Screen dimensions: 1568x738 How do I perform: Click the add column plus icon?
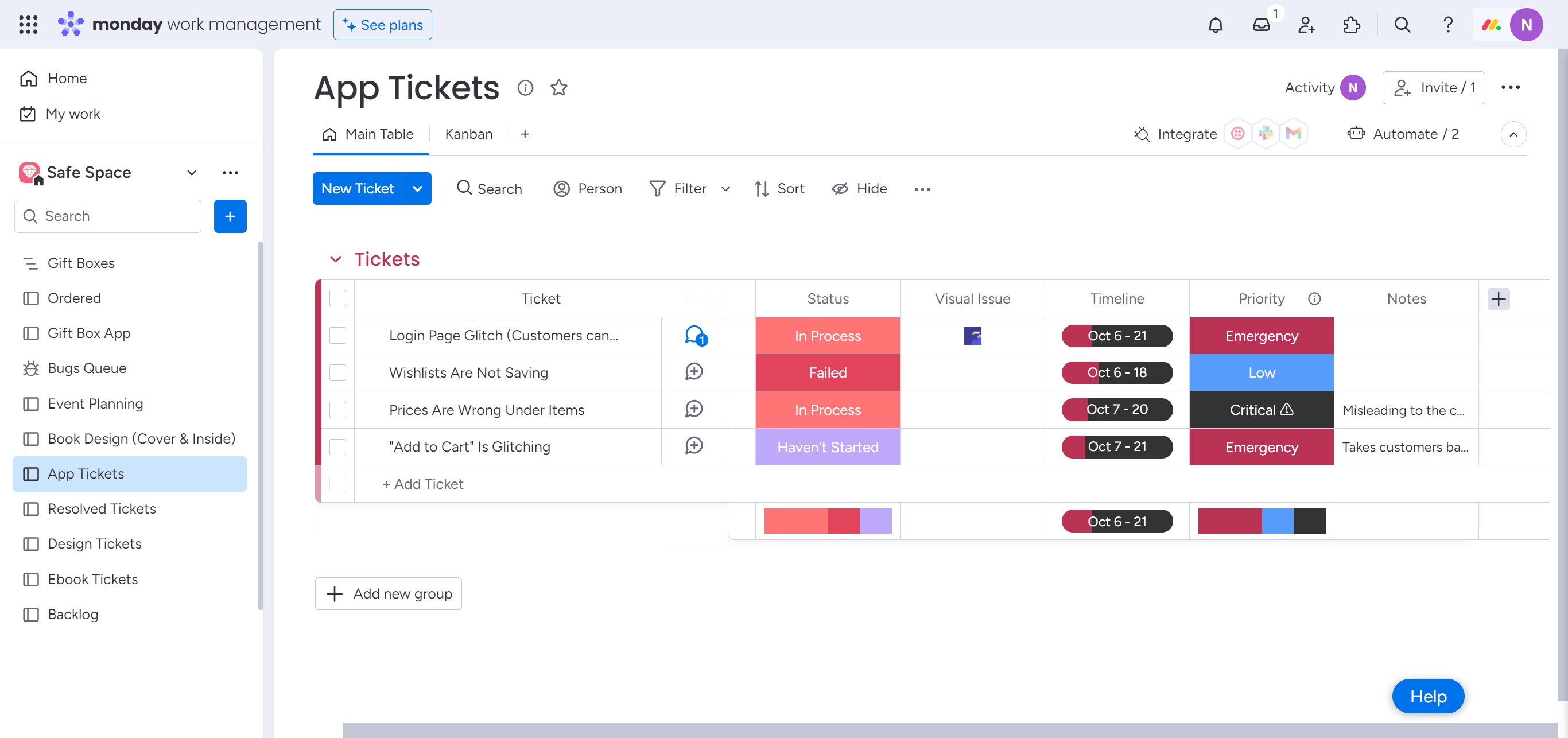tap(1498, 299)
